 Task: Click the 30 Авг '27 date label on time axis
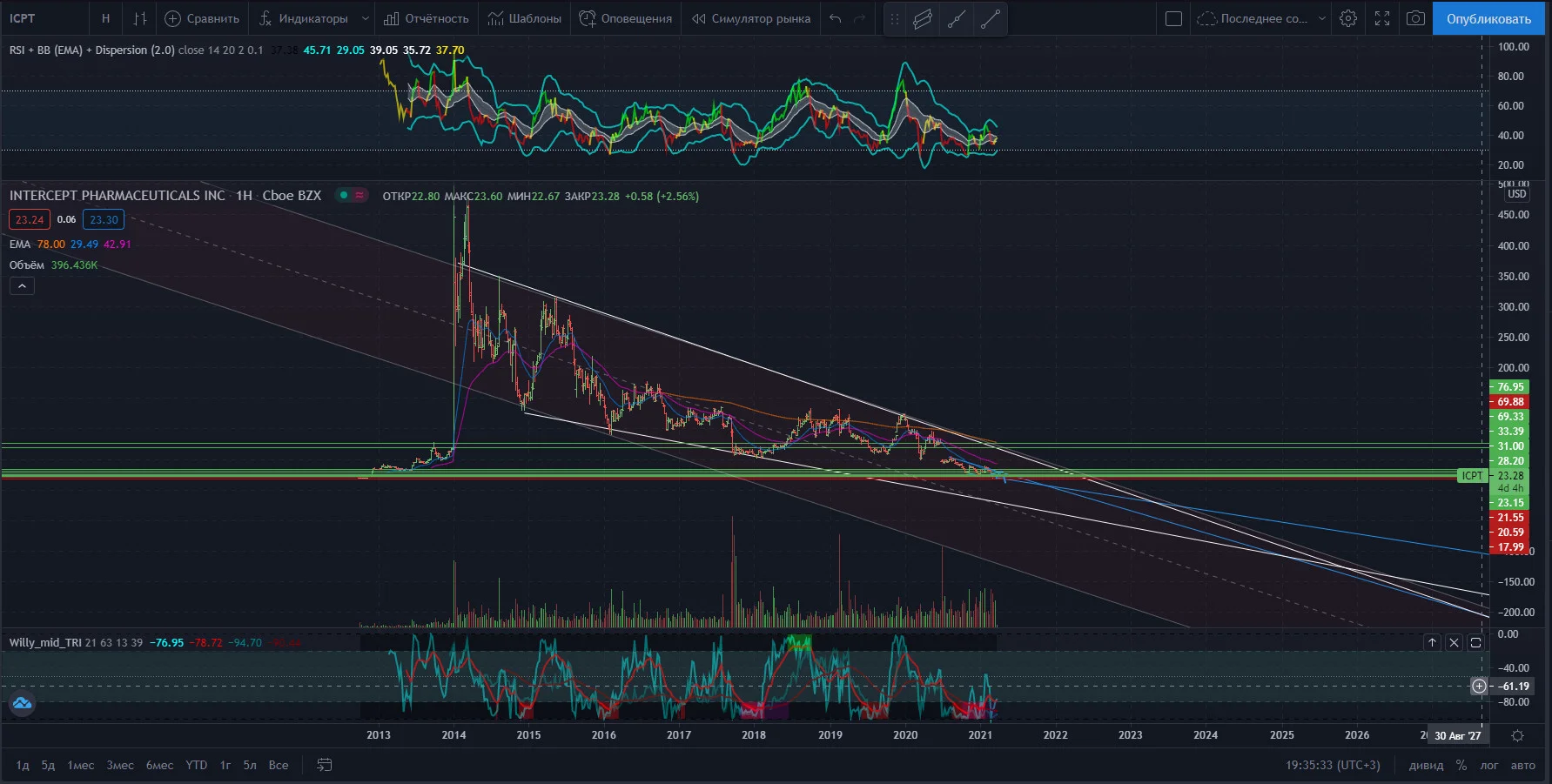click(x=1458, y=736)
